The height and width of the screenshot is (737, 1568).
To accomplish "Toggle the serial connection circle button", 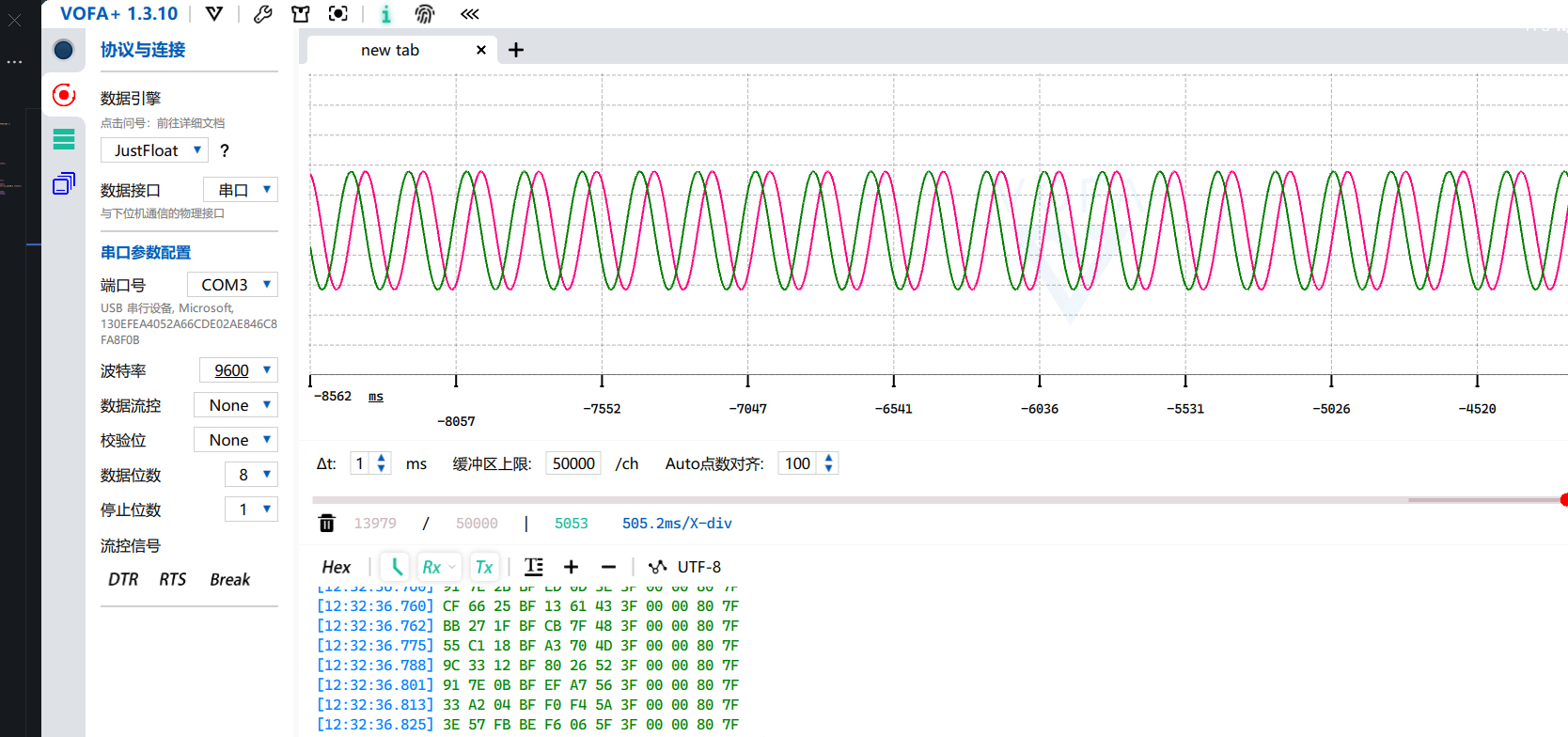I will pyautogui.click(x=64, y=50).
